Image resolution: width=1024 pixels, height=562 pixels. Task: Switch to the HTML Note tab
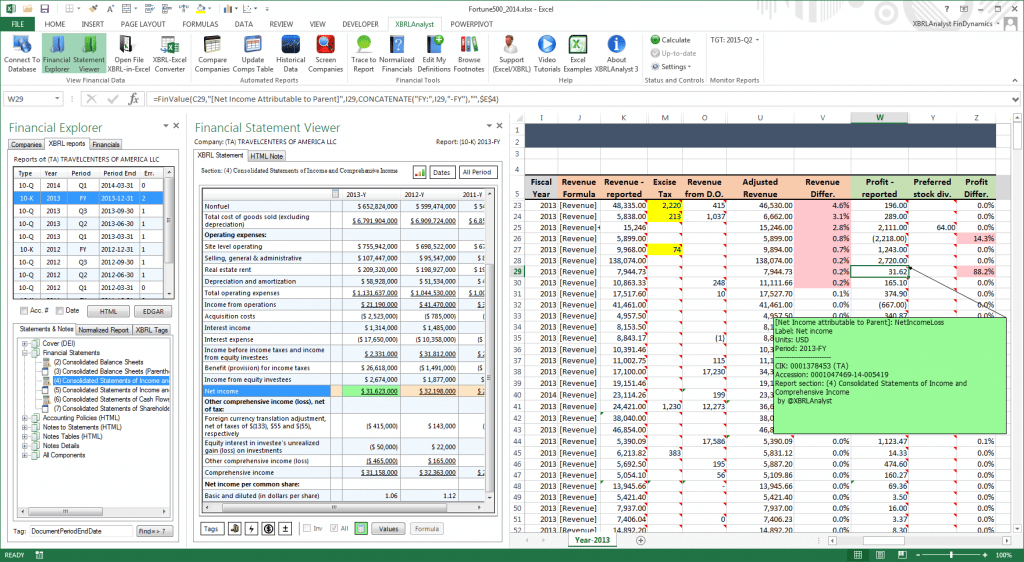coord(266,156)
